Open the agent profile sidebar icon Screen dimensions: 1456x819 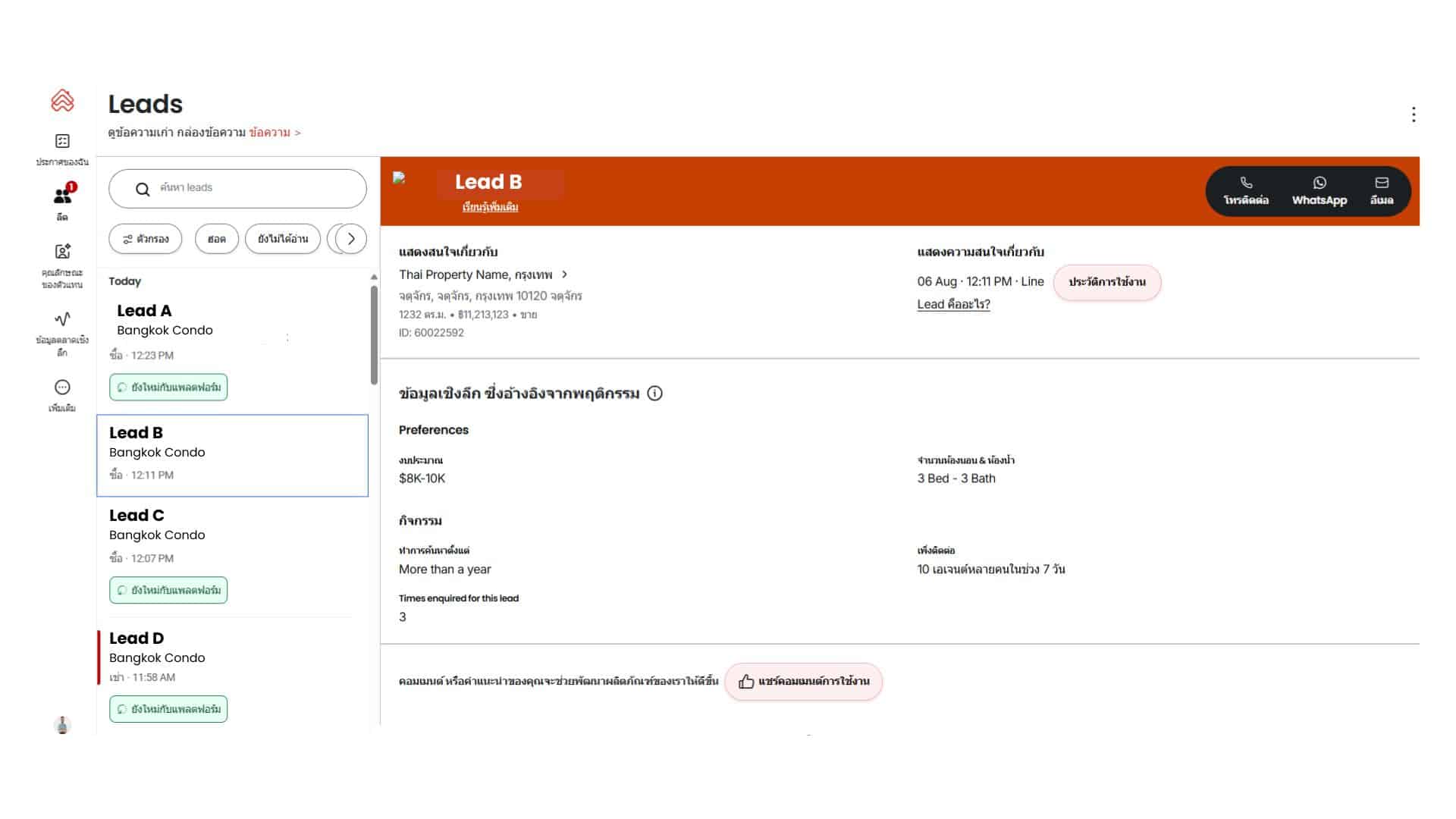coord(62,252)
